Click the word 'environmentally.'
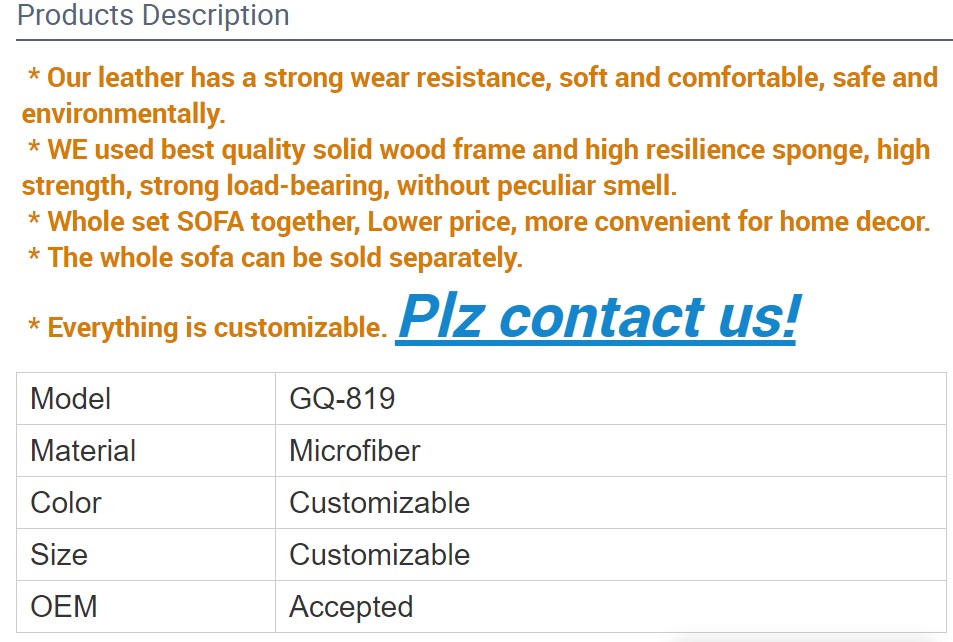953x642 pixels. (x=123, y=114)
